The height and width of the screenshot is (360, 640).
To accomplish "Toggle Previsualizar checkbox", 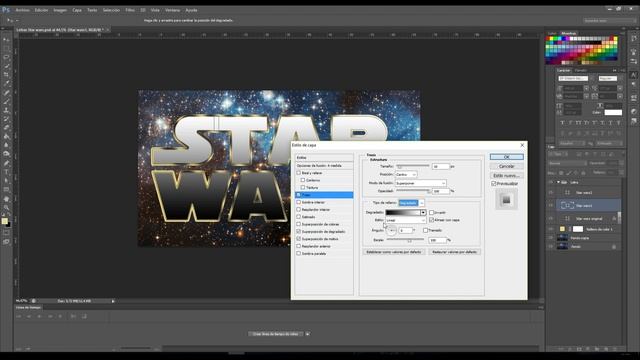I will [x=494, y=184].
